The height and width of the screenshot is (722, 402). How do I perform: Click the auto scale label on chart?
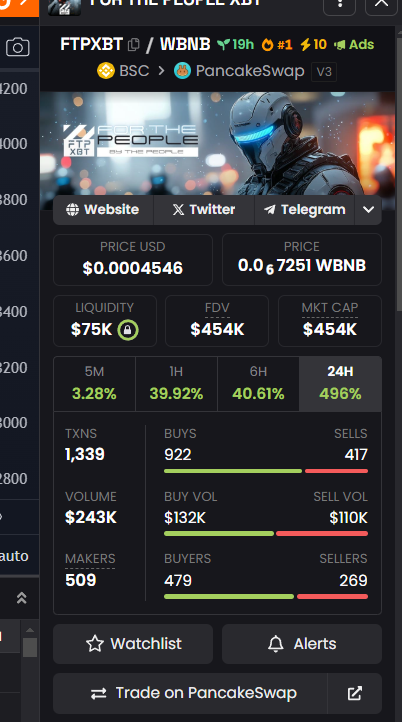pos(14,556)
